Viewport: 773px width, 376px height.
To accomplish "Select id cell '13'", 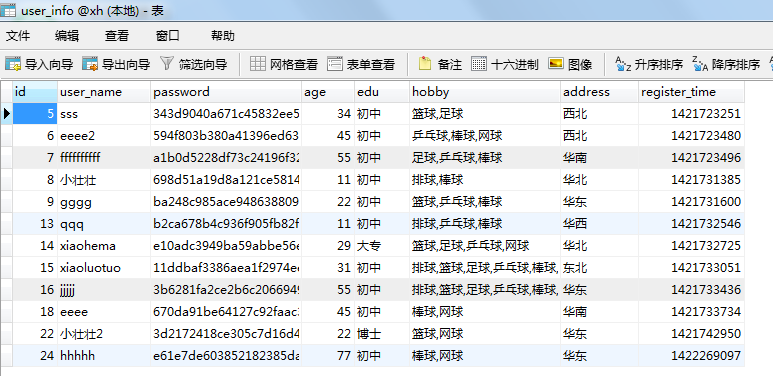I will point(35,224).
